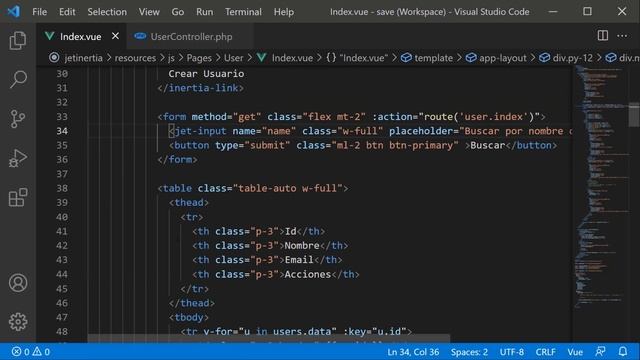Click CRLF end-of-line setting

[545, 352]
